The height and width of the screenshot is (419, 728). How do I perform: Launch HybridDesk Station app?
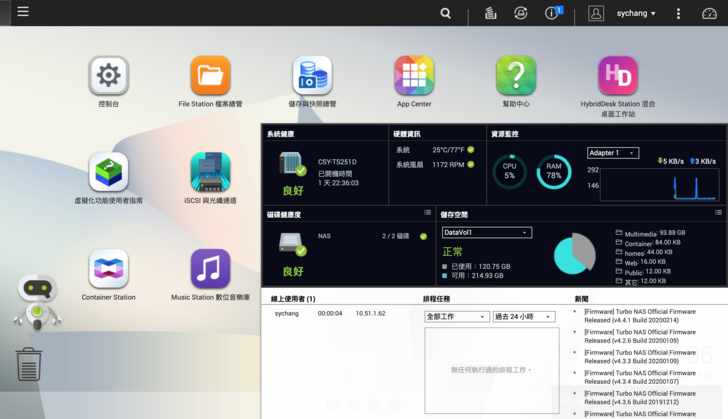pos(618,76)
